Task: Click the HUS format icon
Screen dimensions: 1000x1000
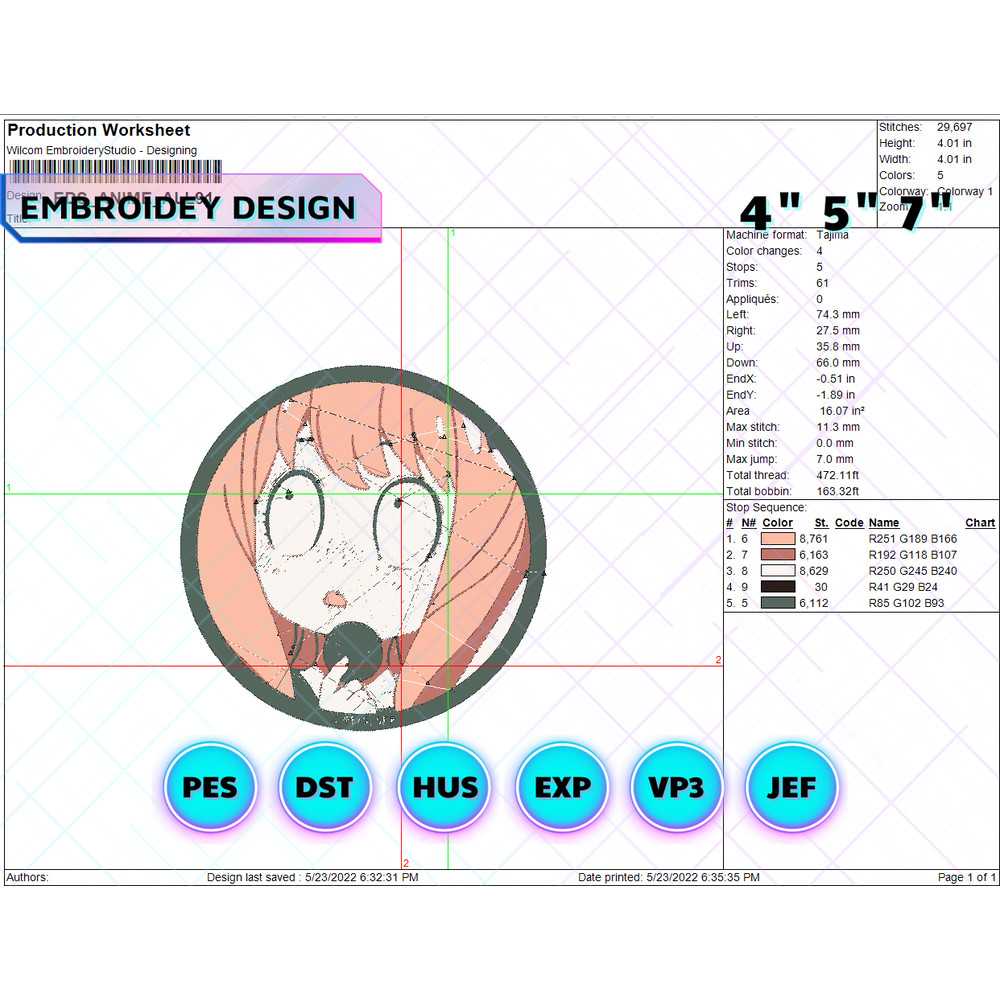Action: pos(443,787)
